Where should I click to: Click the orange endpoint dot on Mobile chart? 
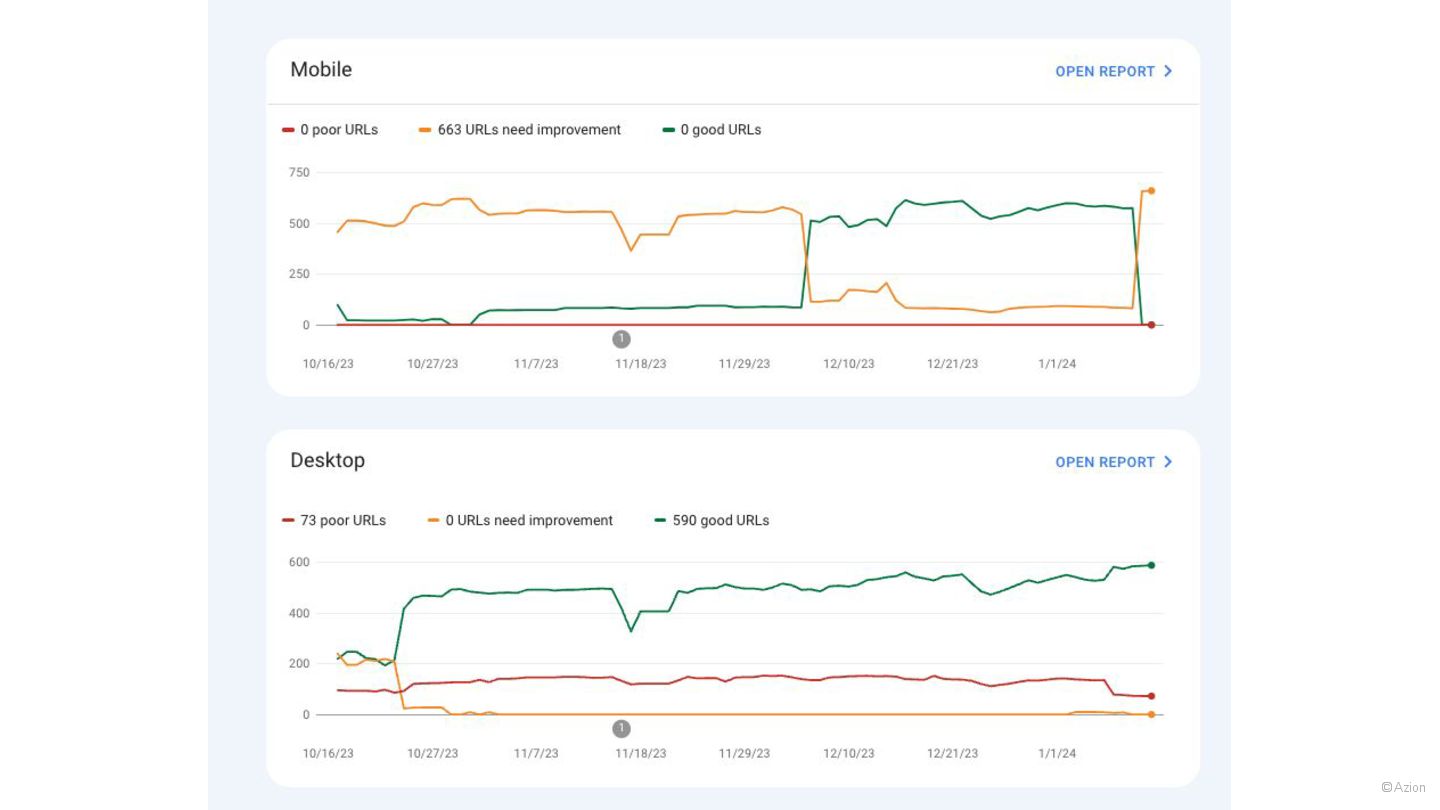point(1151,190)
